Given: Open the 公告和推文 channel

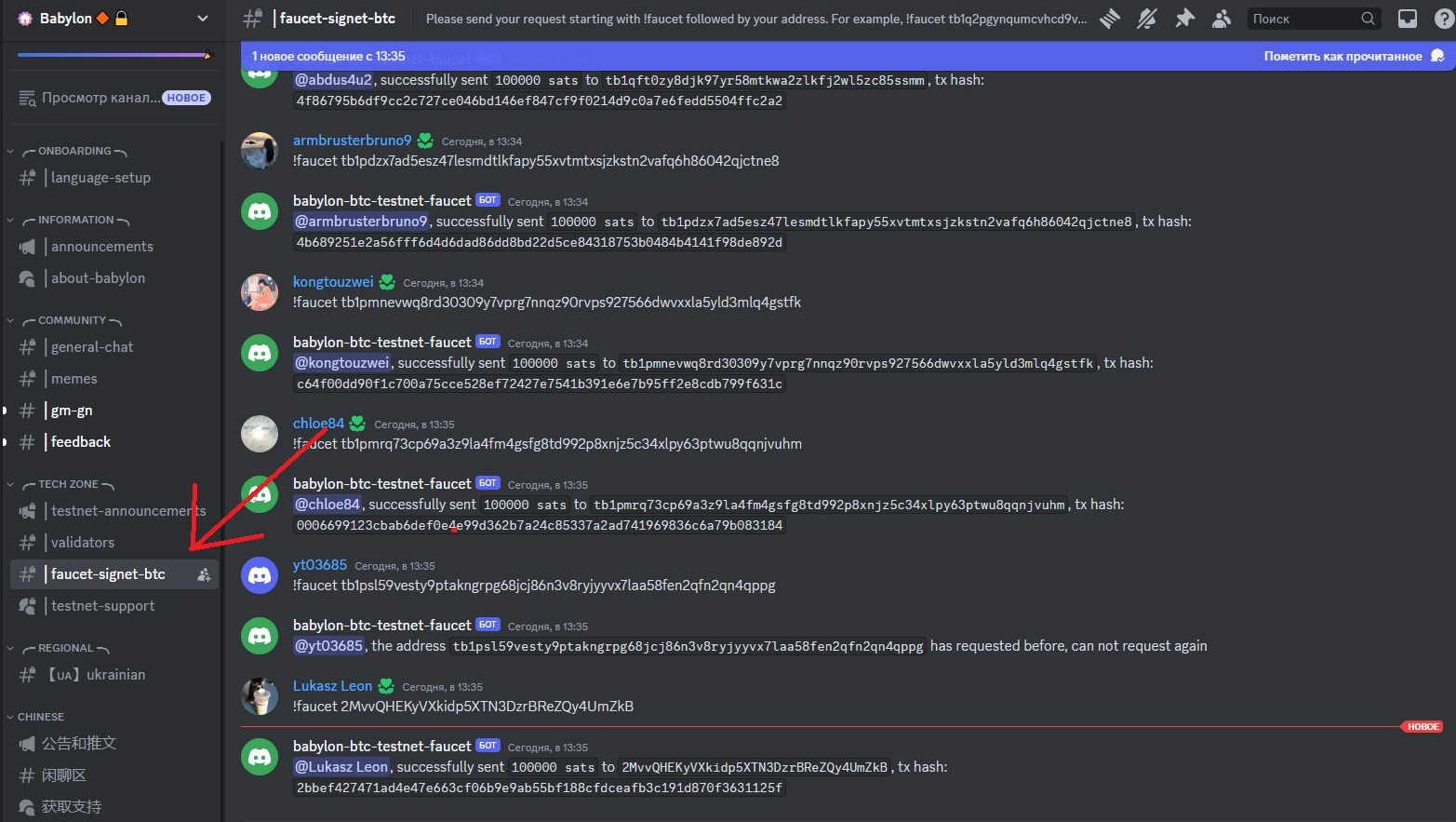Looking at the screenshot, I should point(114,744).
